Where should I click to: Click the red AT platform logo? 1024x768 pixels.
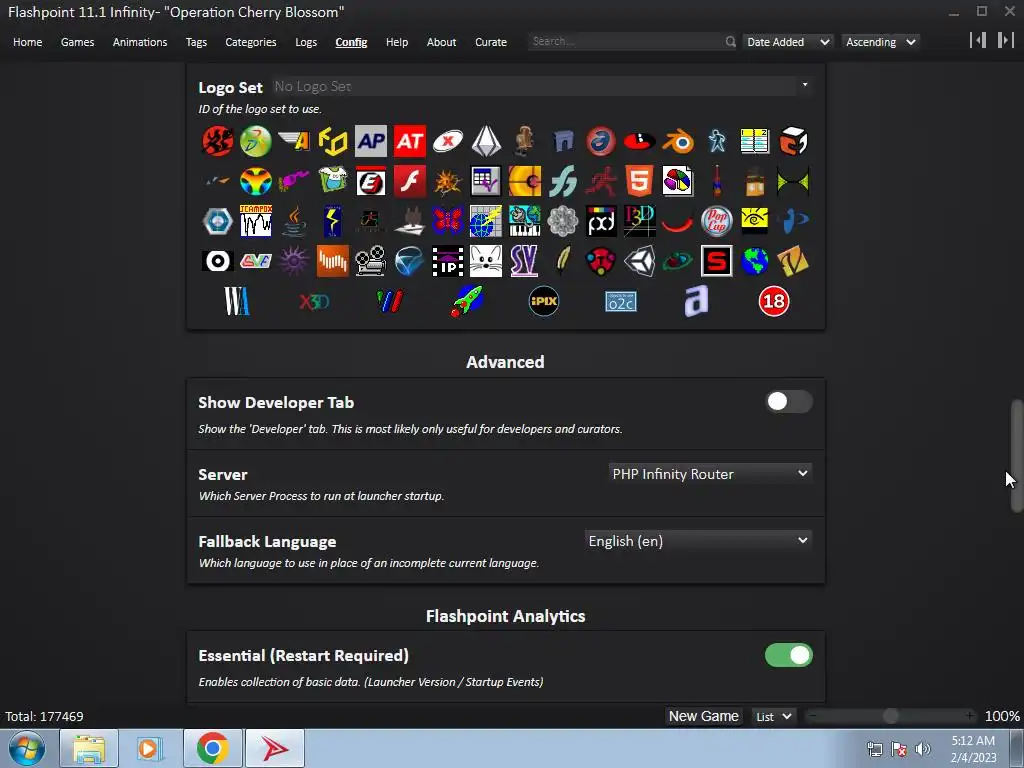(409, 141)
